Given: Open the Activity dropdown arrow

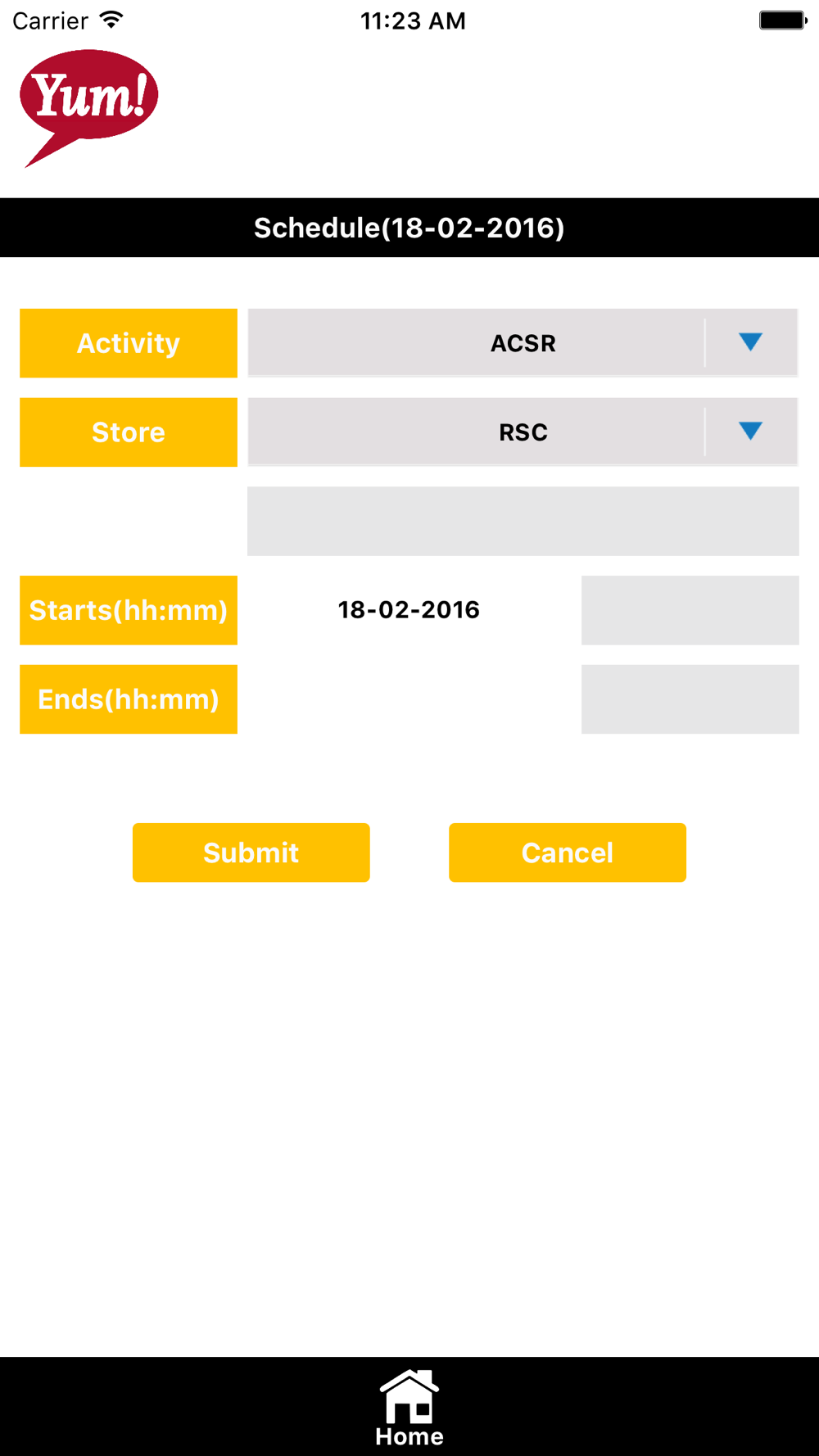Looking at the screenshot, I should pos(750,342).
